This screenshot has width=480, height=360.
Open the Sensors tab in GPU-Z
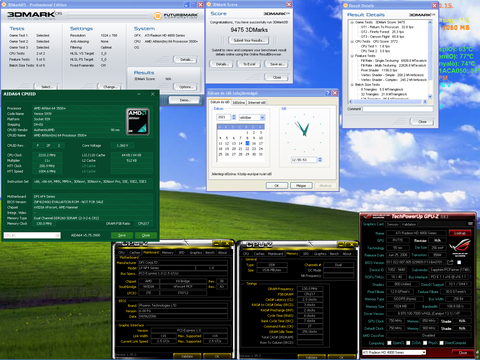392,224
